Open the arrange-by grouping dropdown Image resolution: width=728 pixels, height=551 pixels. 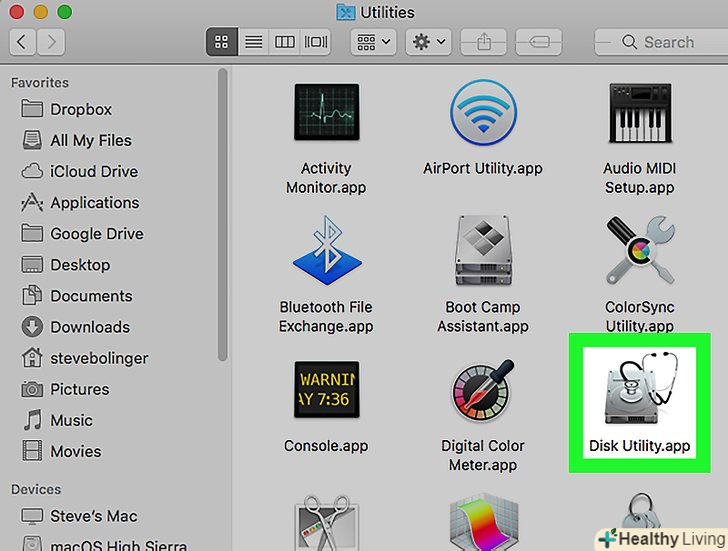coord(373,42)
